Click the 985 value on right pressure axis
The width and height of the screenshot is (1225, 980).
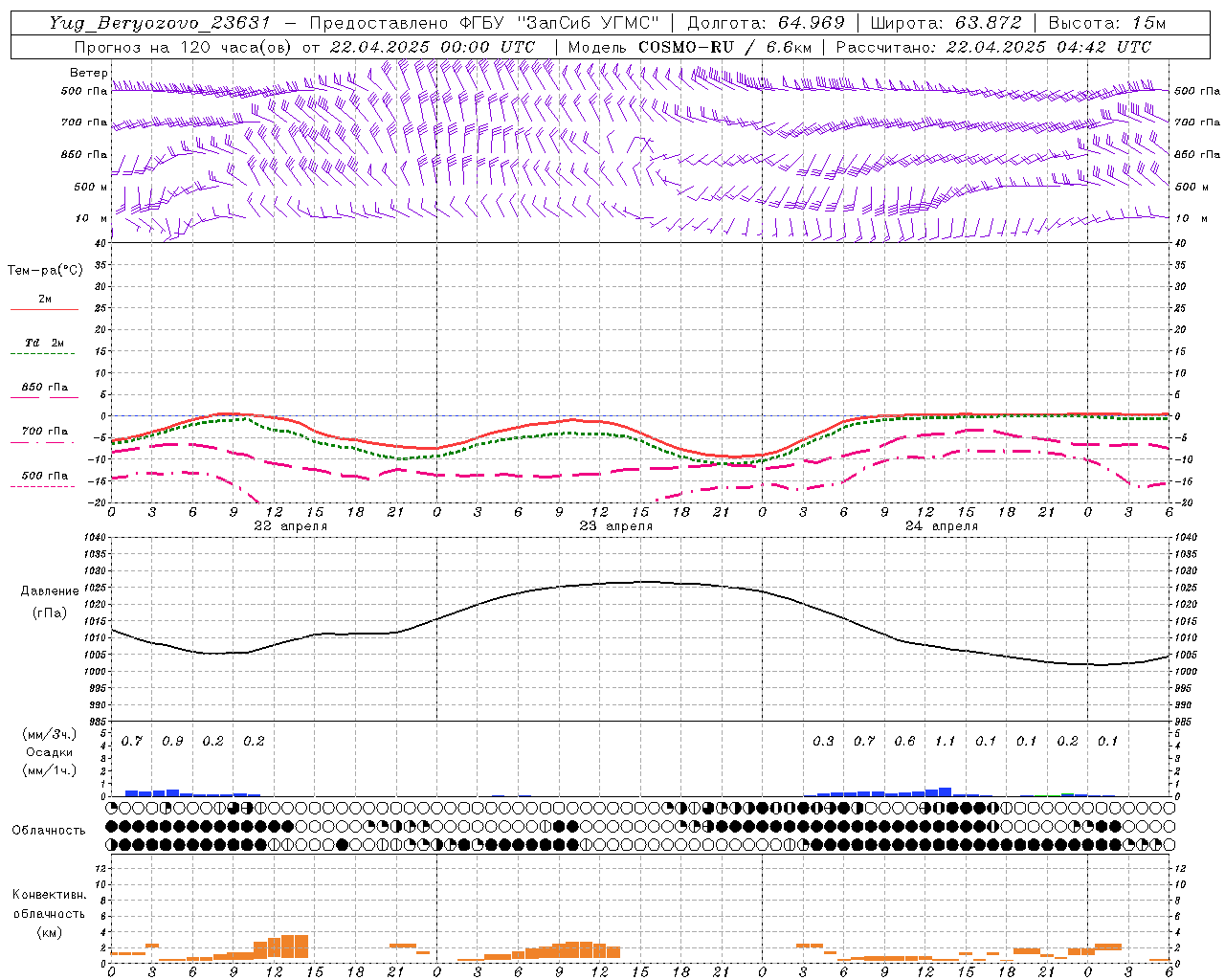click(1184, 721)
